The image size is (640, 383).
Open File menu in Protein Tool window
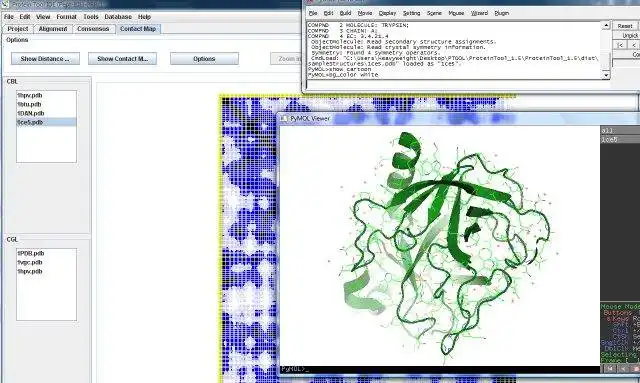pyautogui.click(x=9, y=17)
